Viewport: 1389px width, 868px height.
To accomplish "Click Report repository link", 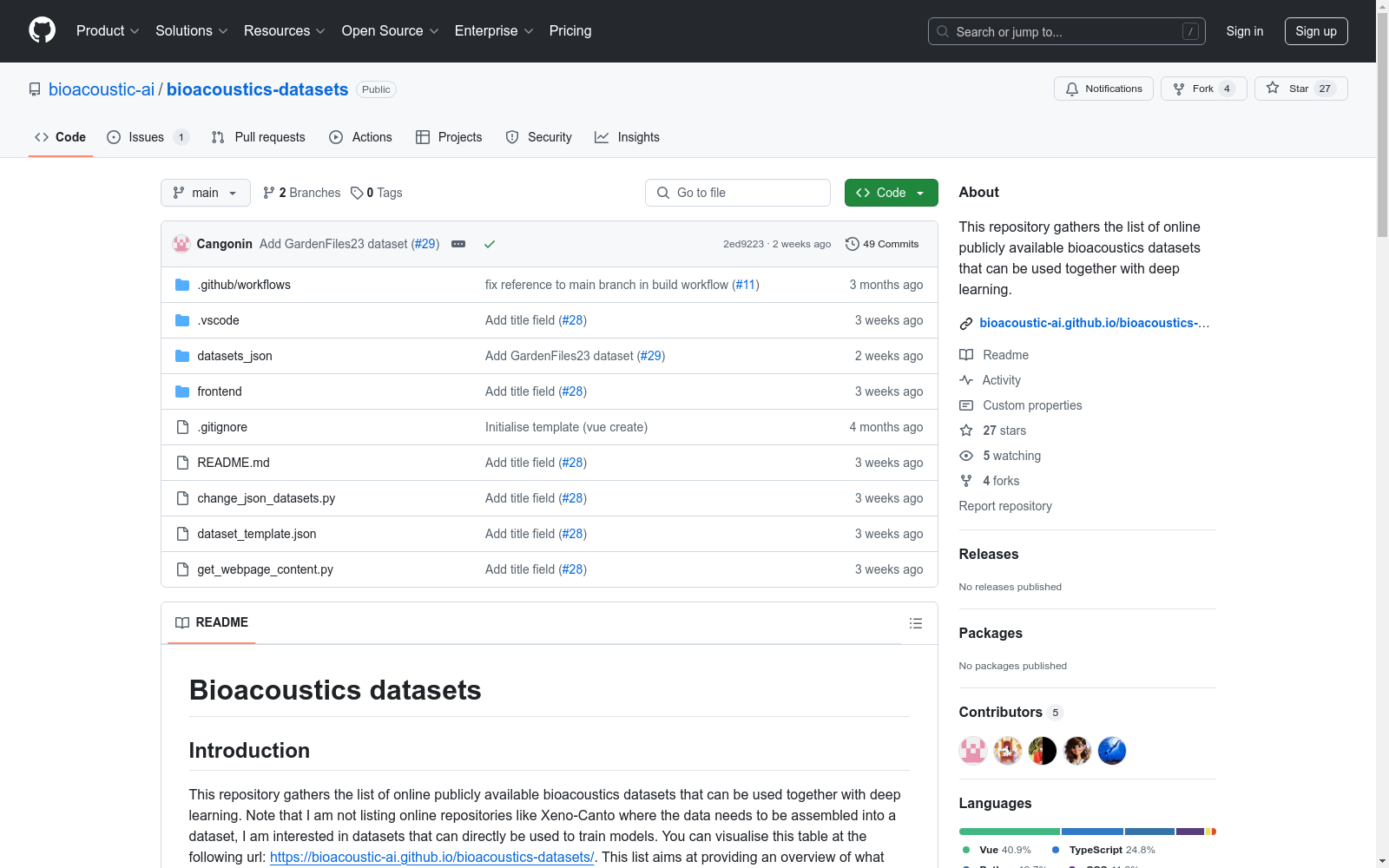I will [1005, 506].
